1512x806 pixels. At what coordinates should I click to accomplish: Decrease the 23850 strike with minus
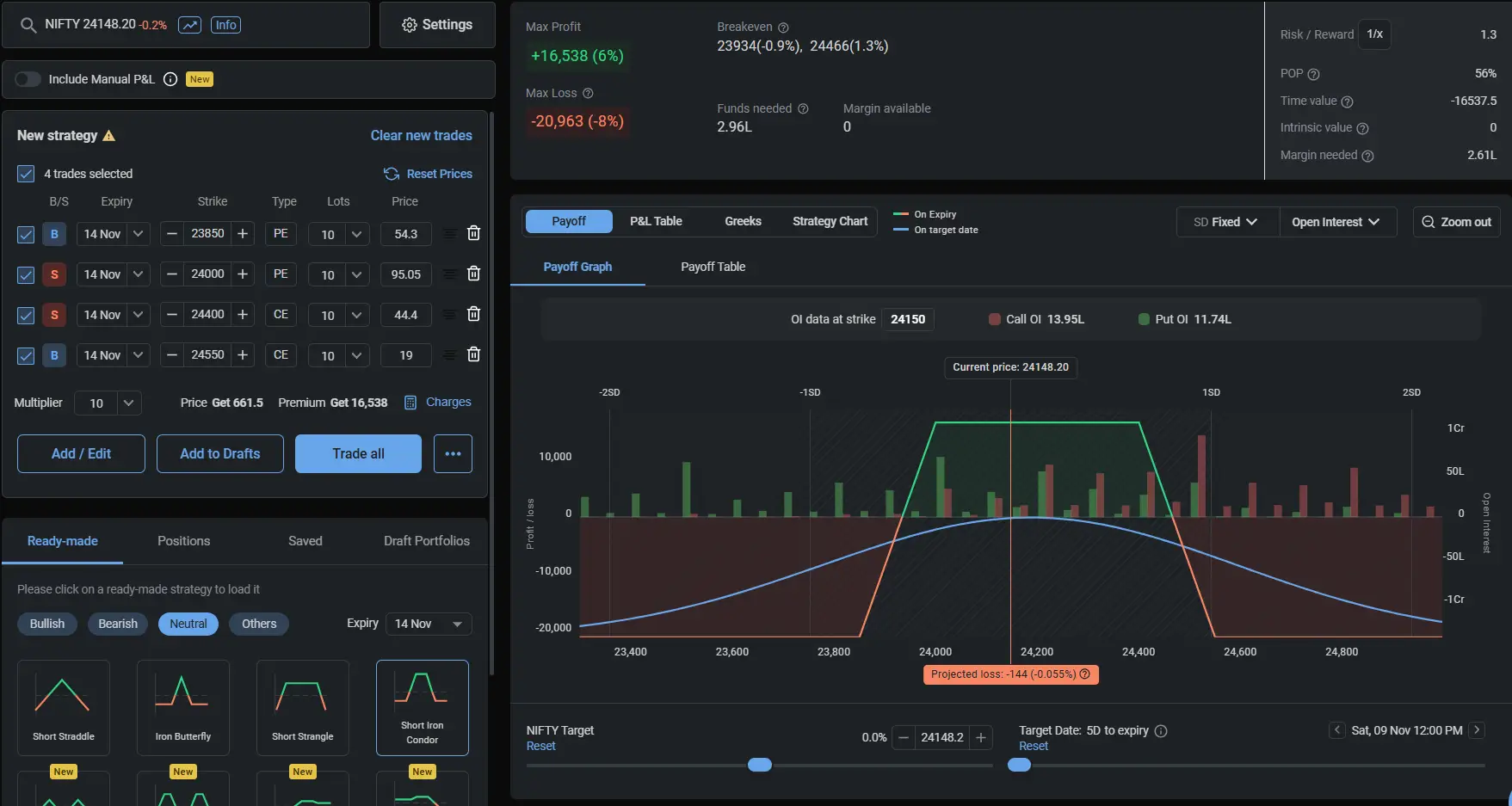pyautogui.click(x=172, y=234)
